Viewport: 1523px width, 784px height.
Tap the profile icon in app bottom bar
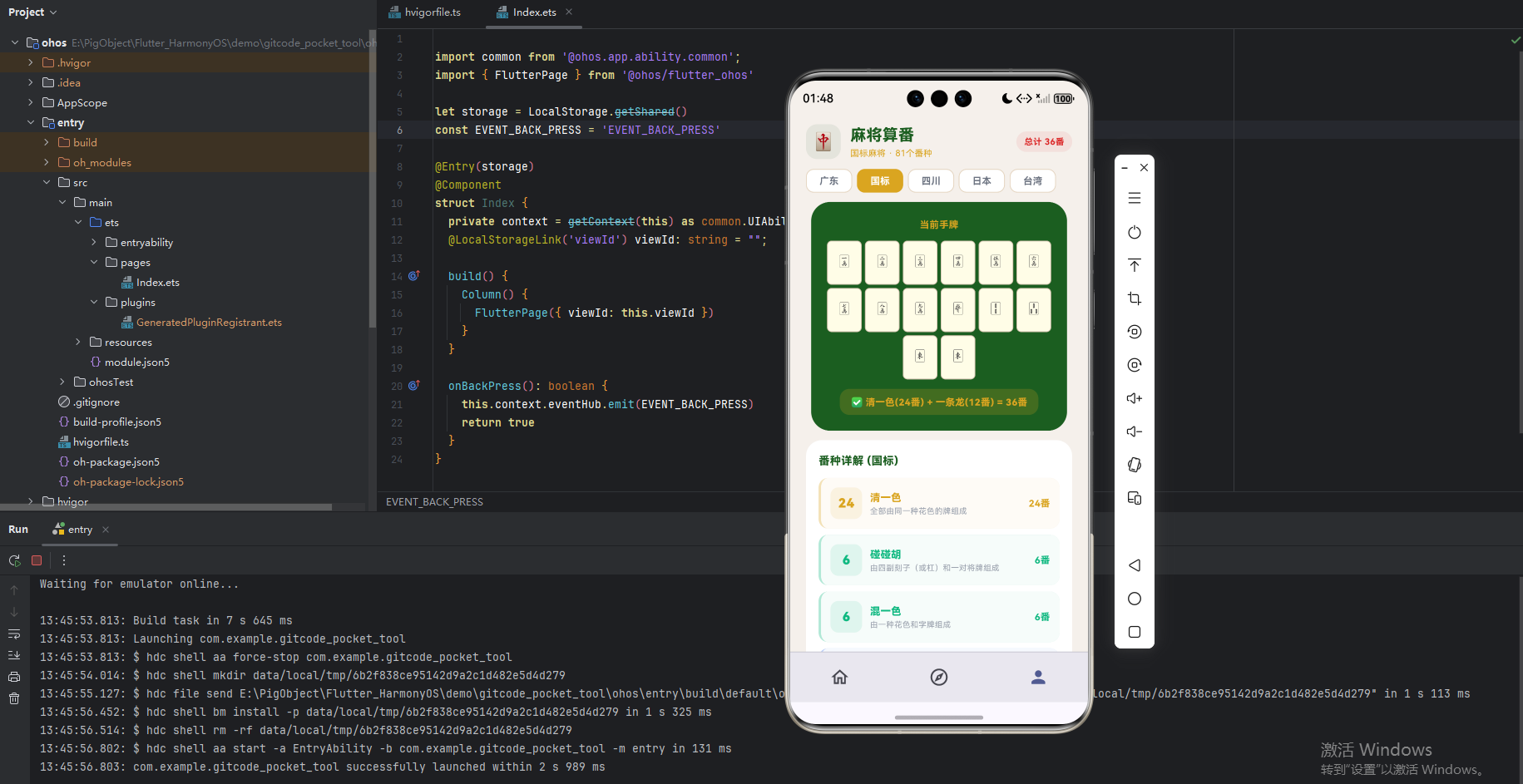coord(1038,677)
